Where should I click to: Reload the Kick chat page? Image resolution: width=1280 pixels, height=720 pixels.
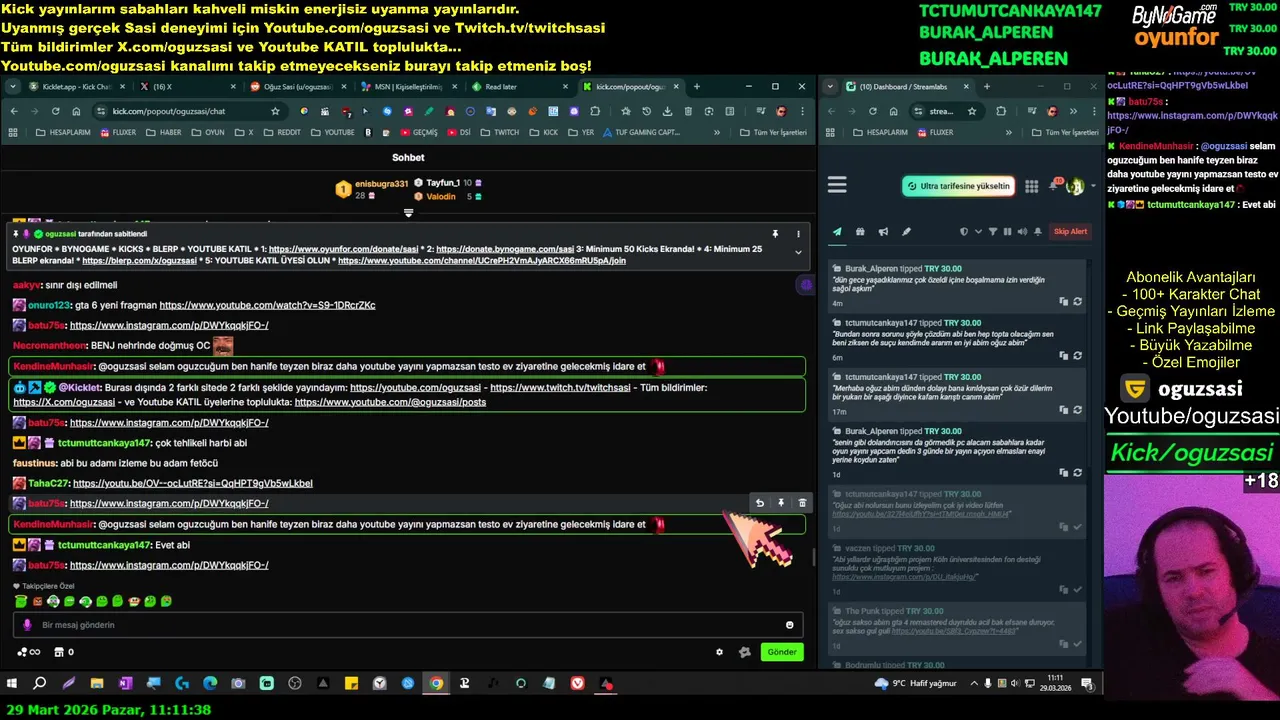tap(56, 111)
